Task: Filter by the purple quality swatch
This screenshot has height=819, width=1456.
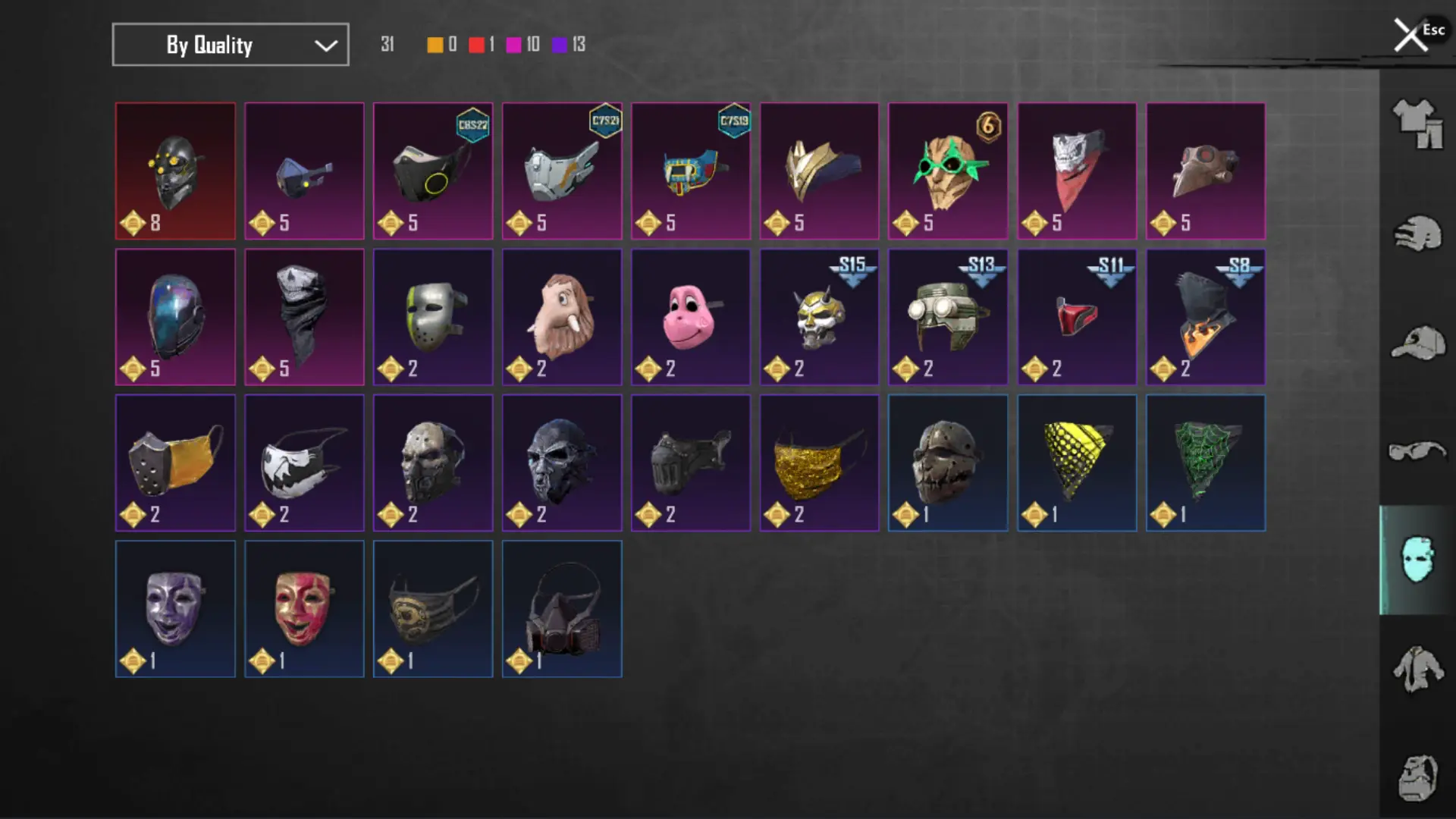Action: point(560,45)
